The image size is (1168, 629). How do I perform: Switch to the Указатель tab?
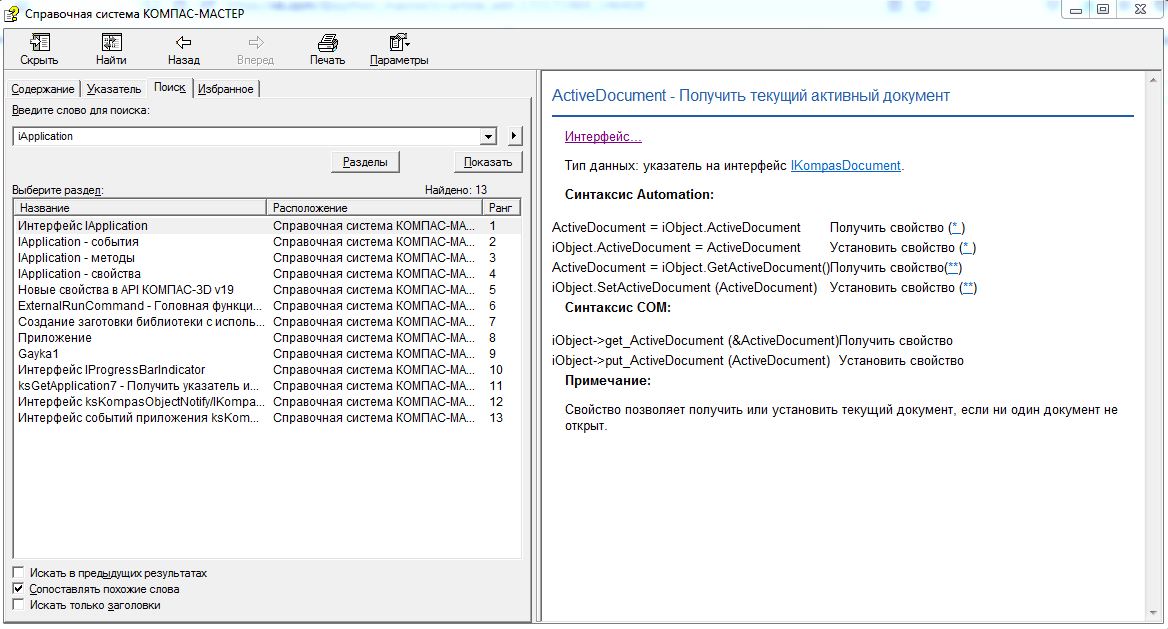coord(114,89)
